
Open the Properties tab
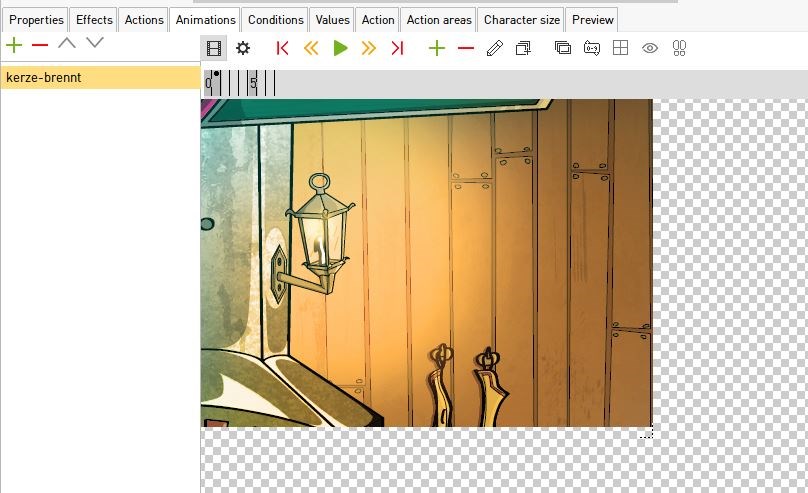click(x=36, y=20)
